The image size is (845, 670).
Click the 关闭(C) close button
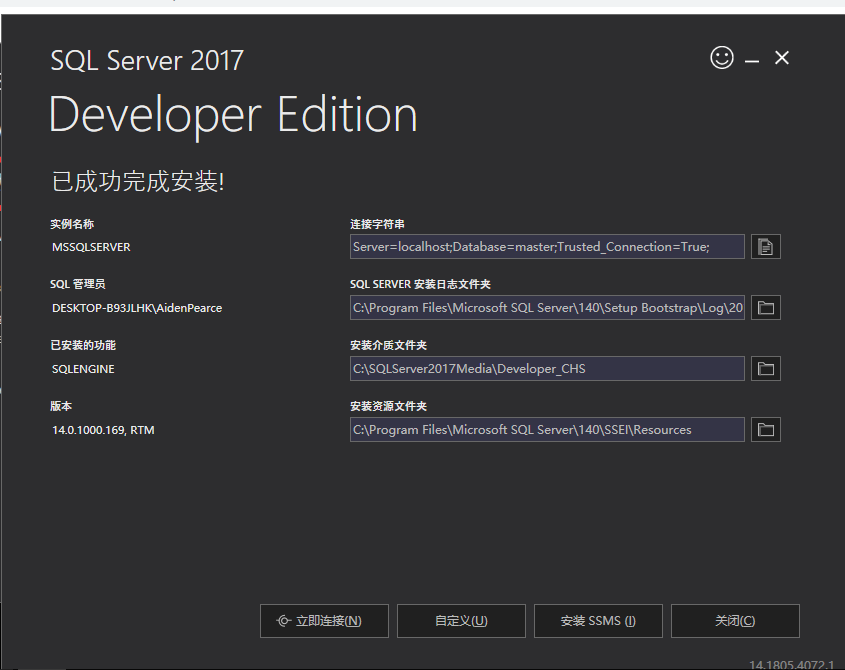click(735, 621)
